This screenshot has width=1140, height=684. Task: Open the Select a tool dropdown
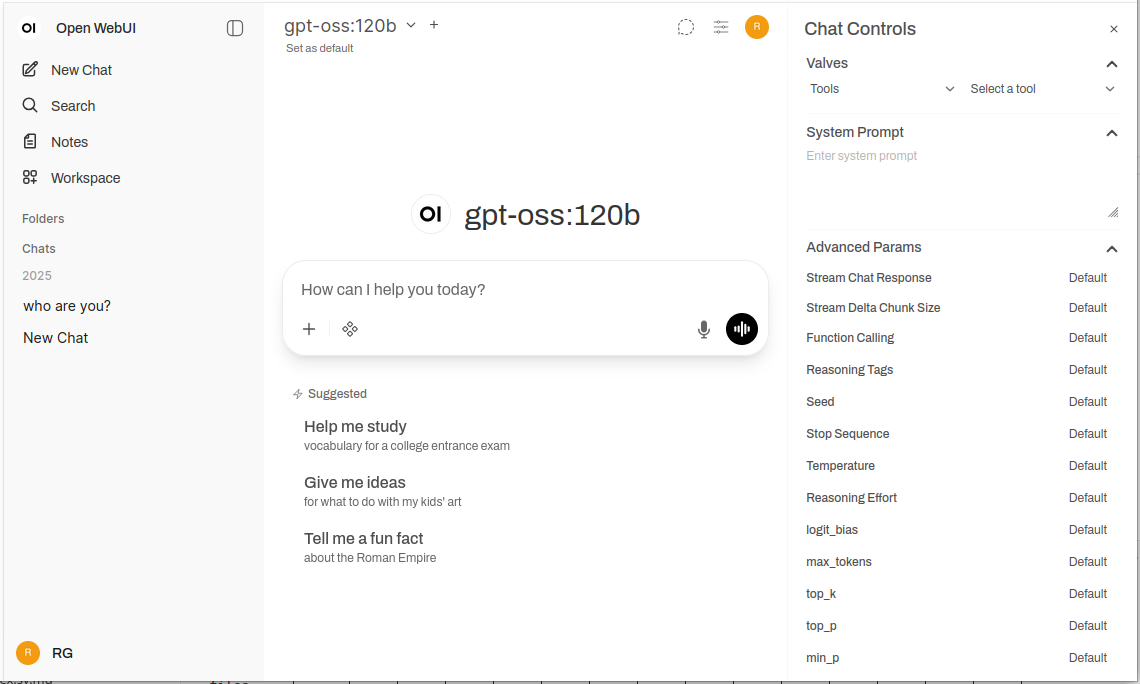click(1041, 89)
